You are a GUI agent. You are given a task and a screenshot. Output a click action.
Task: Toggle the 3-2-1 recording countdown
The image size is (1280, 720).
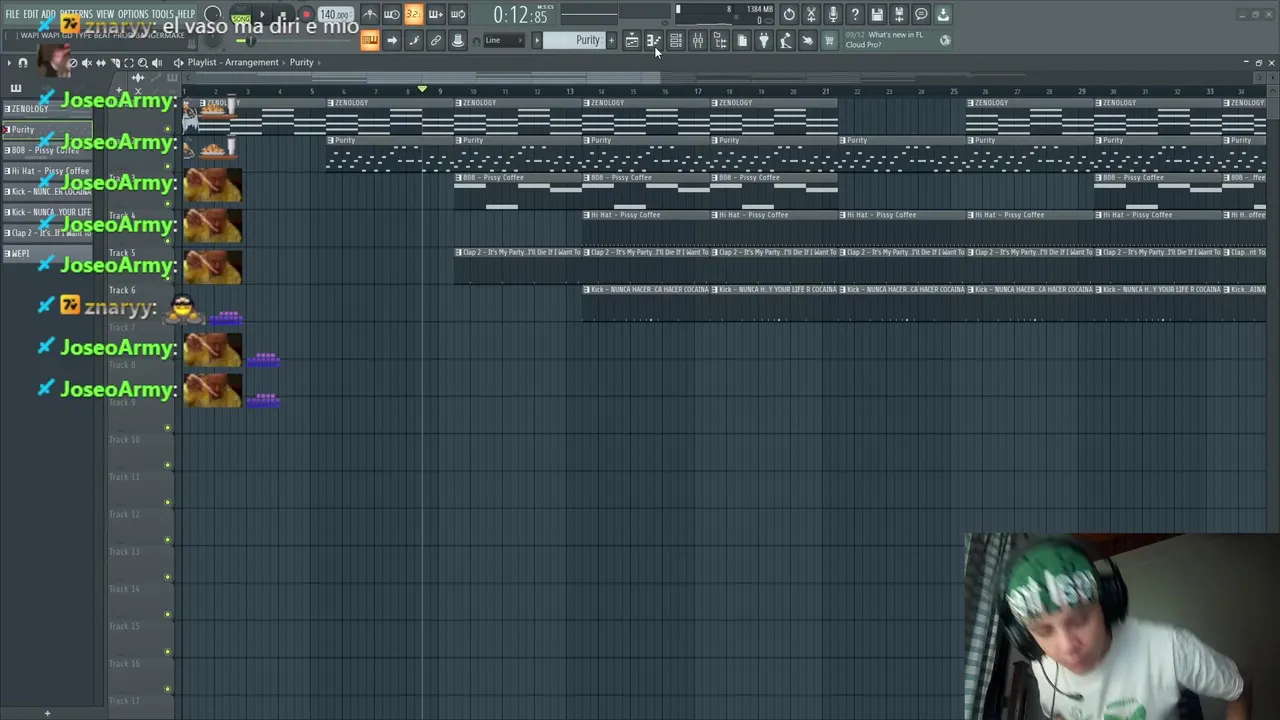coord(414,14)
